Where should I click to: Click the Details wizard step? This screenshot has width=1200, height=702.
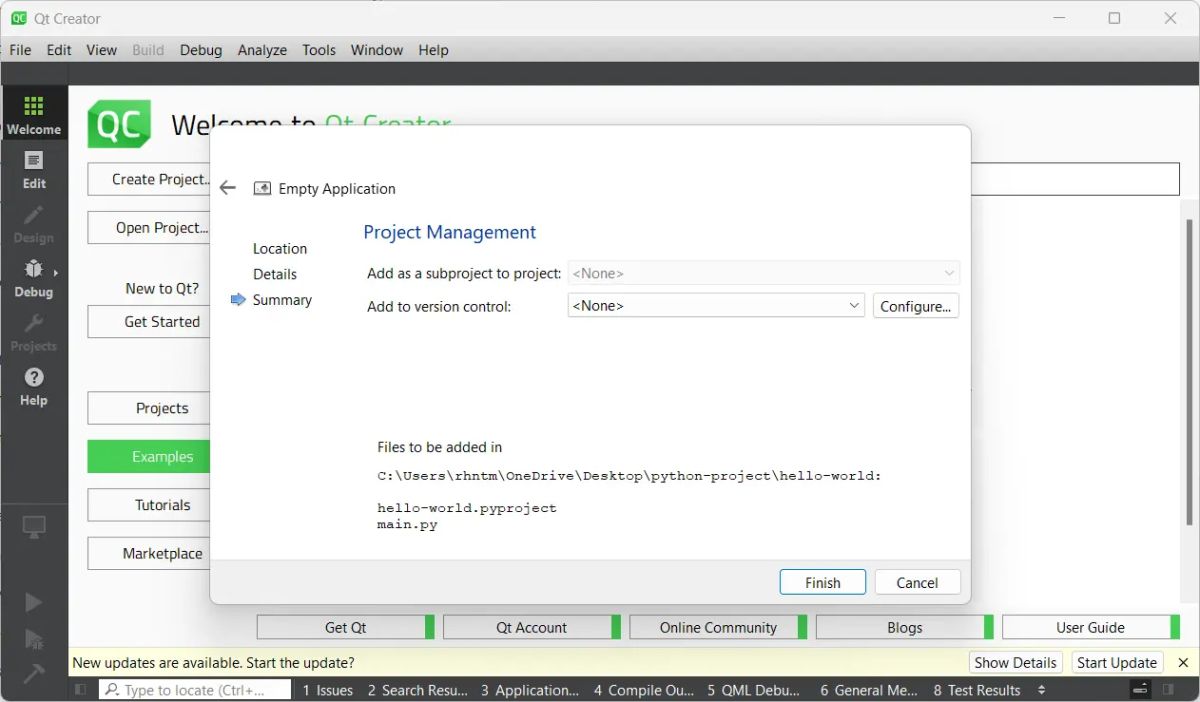click(x=275, y=274)
